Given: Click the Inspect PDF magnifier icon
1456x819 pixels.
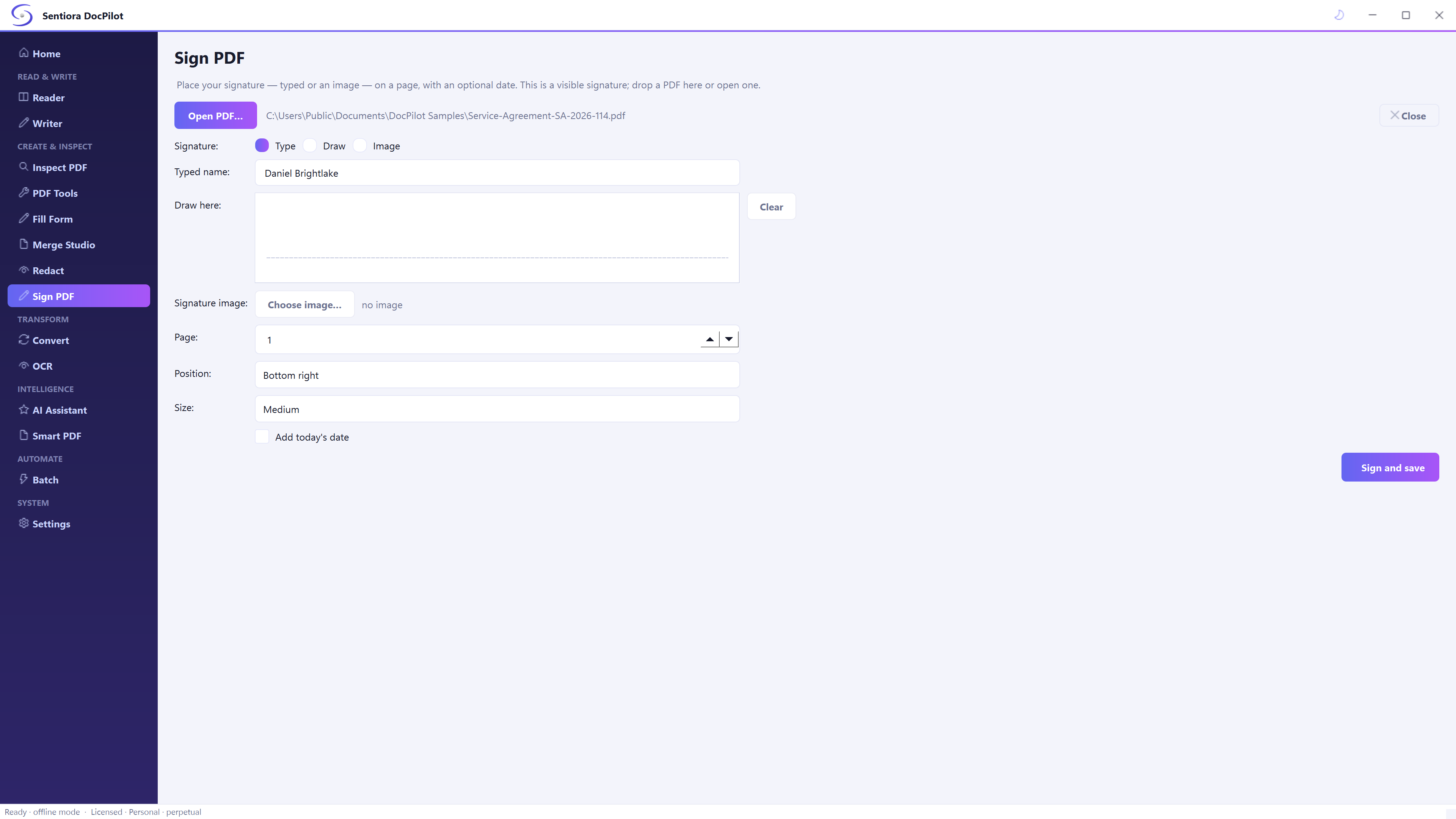Looking at the screenshot, I should (23, 167).
